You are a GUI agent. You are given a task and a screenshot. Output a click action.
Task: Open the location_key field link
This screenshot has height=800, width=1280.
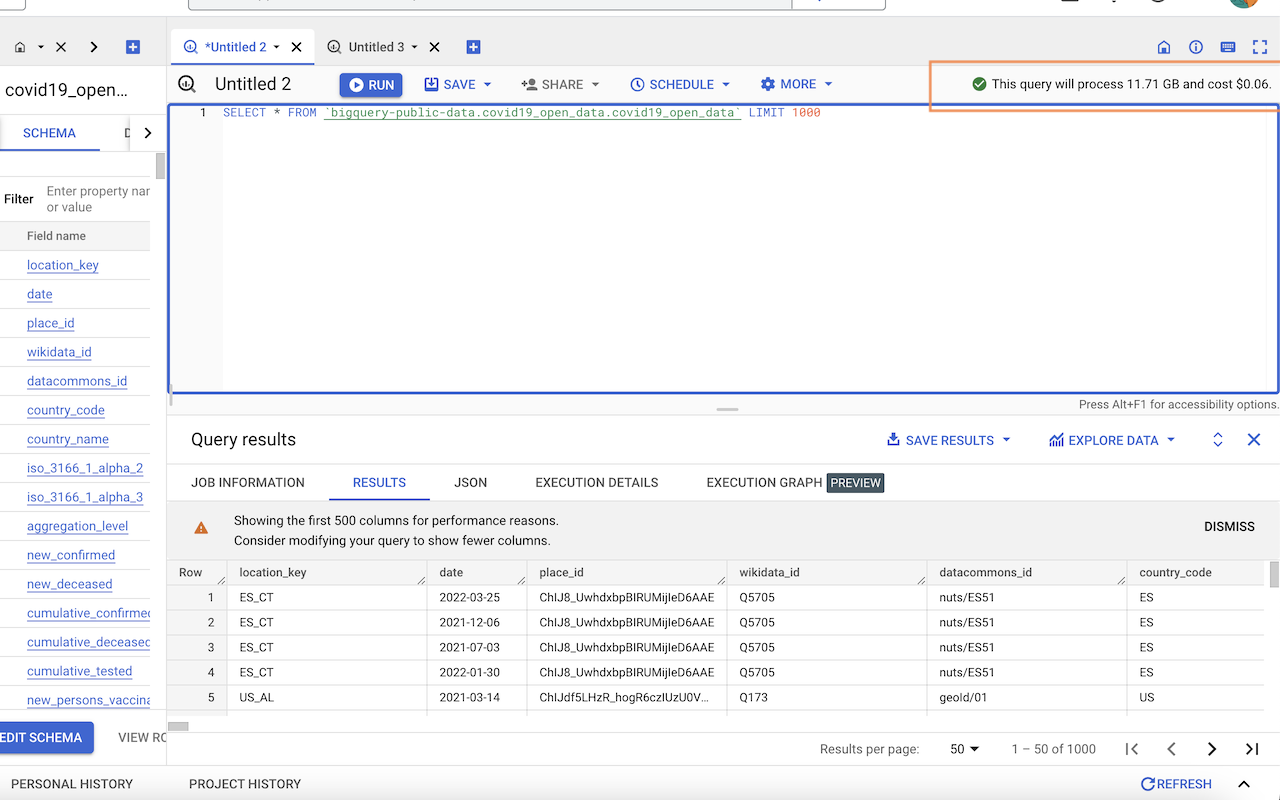tap(63, 265)
